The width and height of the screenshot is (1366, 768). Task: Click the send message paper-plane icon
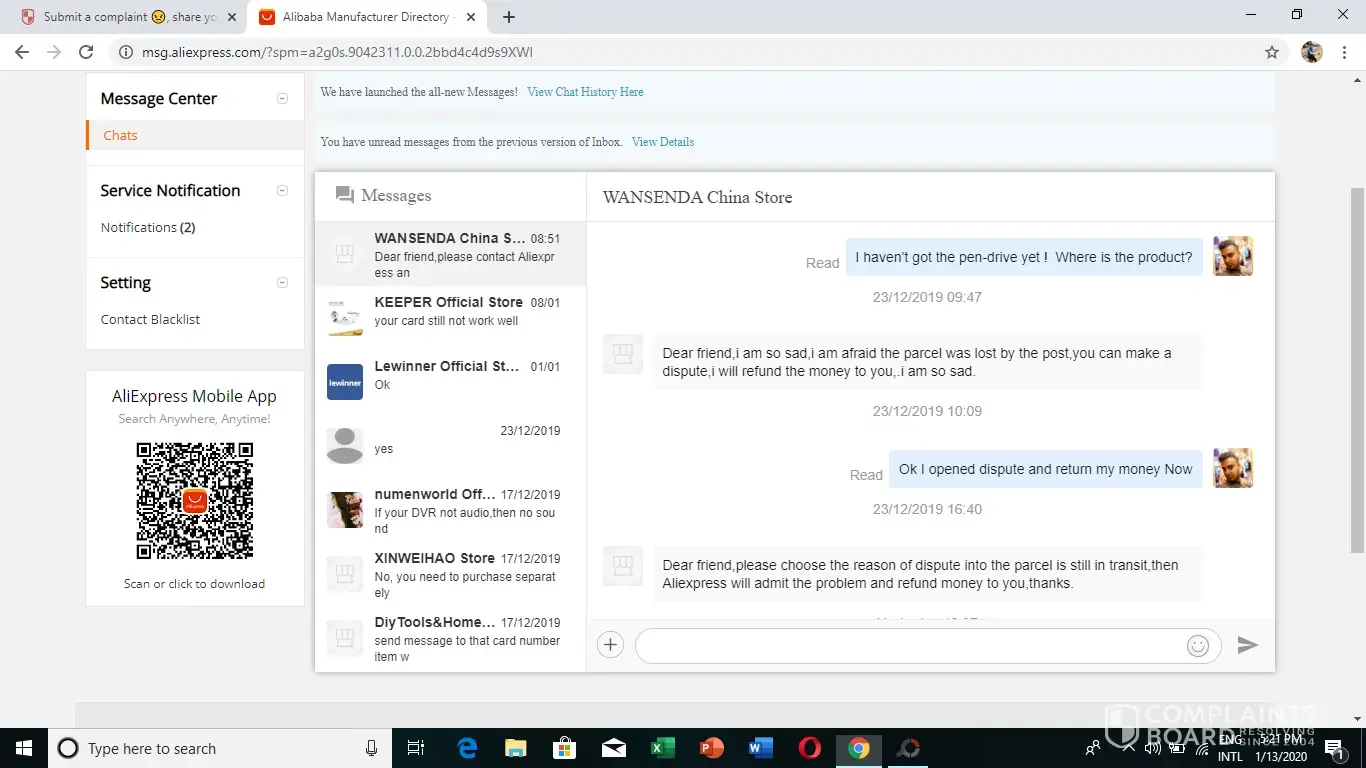point(1247,645)
